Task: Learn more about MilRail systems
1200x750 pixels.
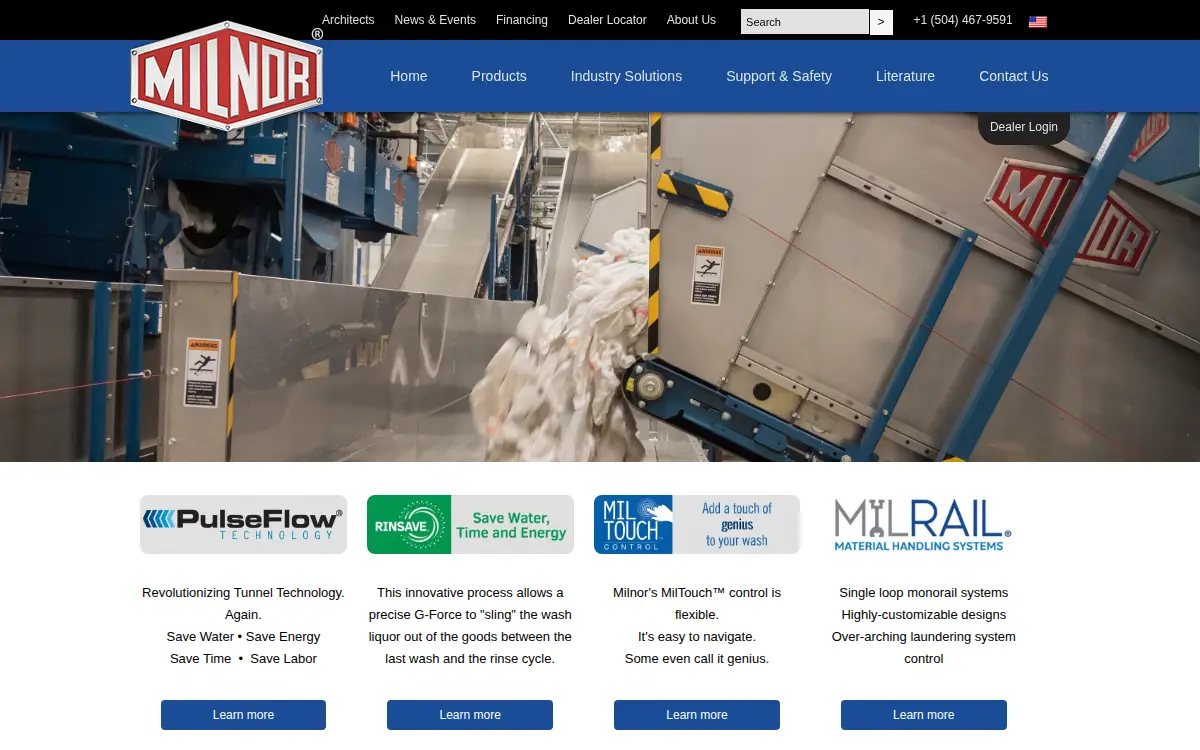Action: [924, 715]
